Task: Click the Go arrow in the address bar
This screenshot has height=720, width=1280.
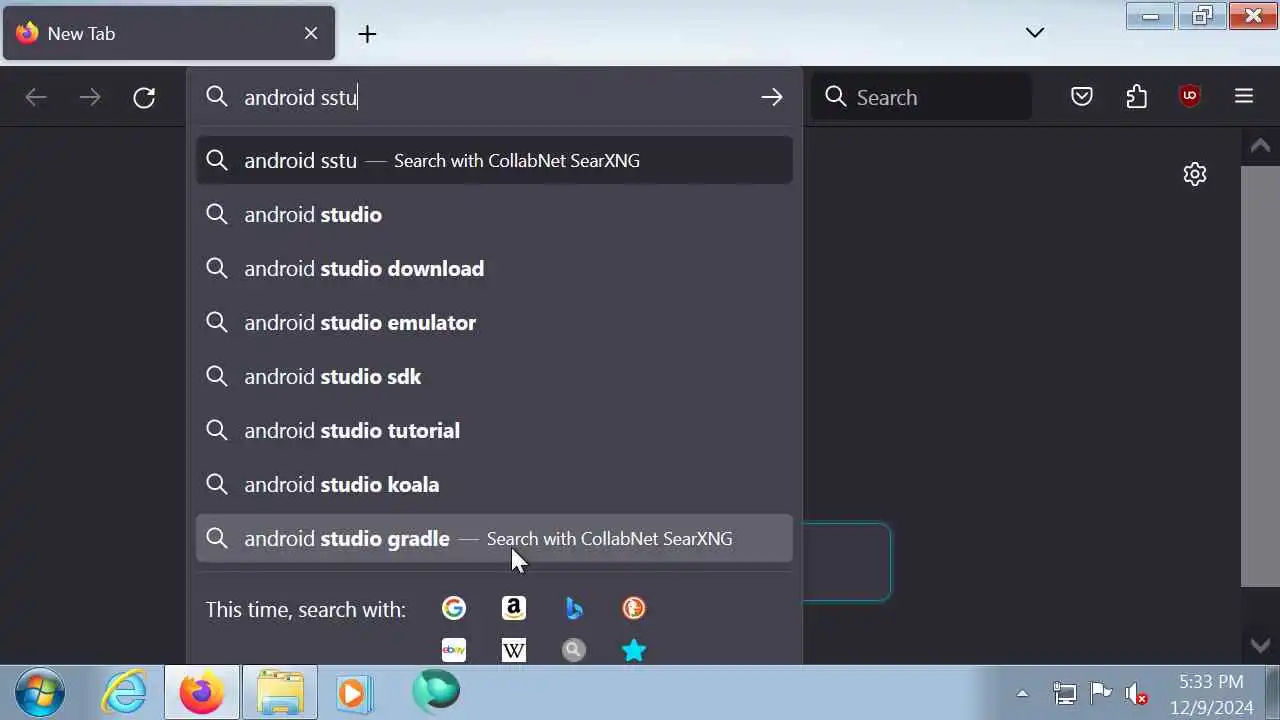Action: point(771,97)
